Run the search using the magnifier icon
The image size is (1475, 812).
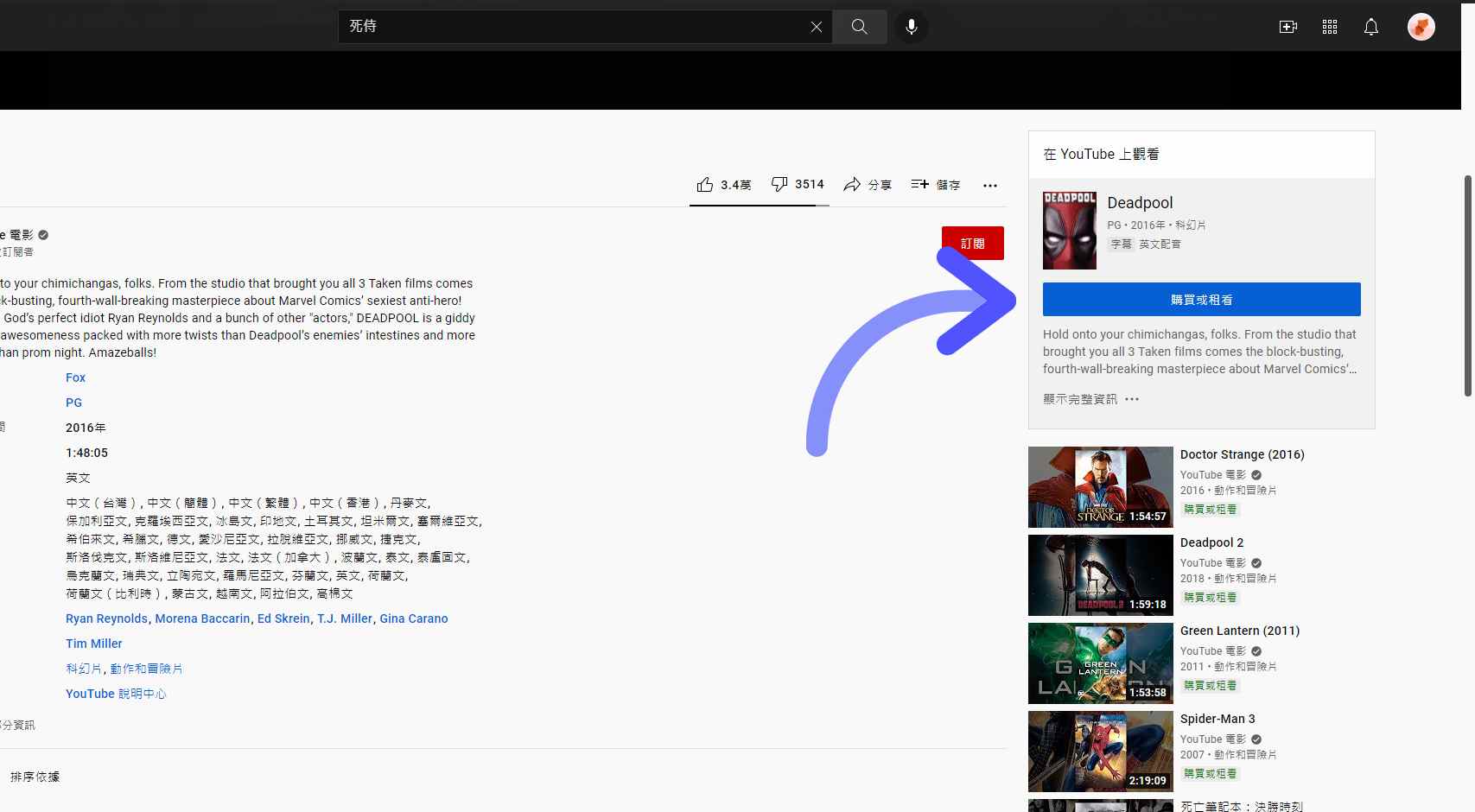(x=859, y=26)
